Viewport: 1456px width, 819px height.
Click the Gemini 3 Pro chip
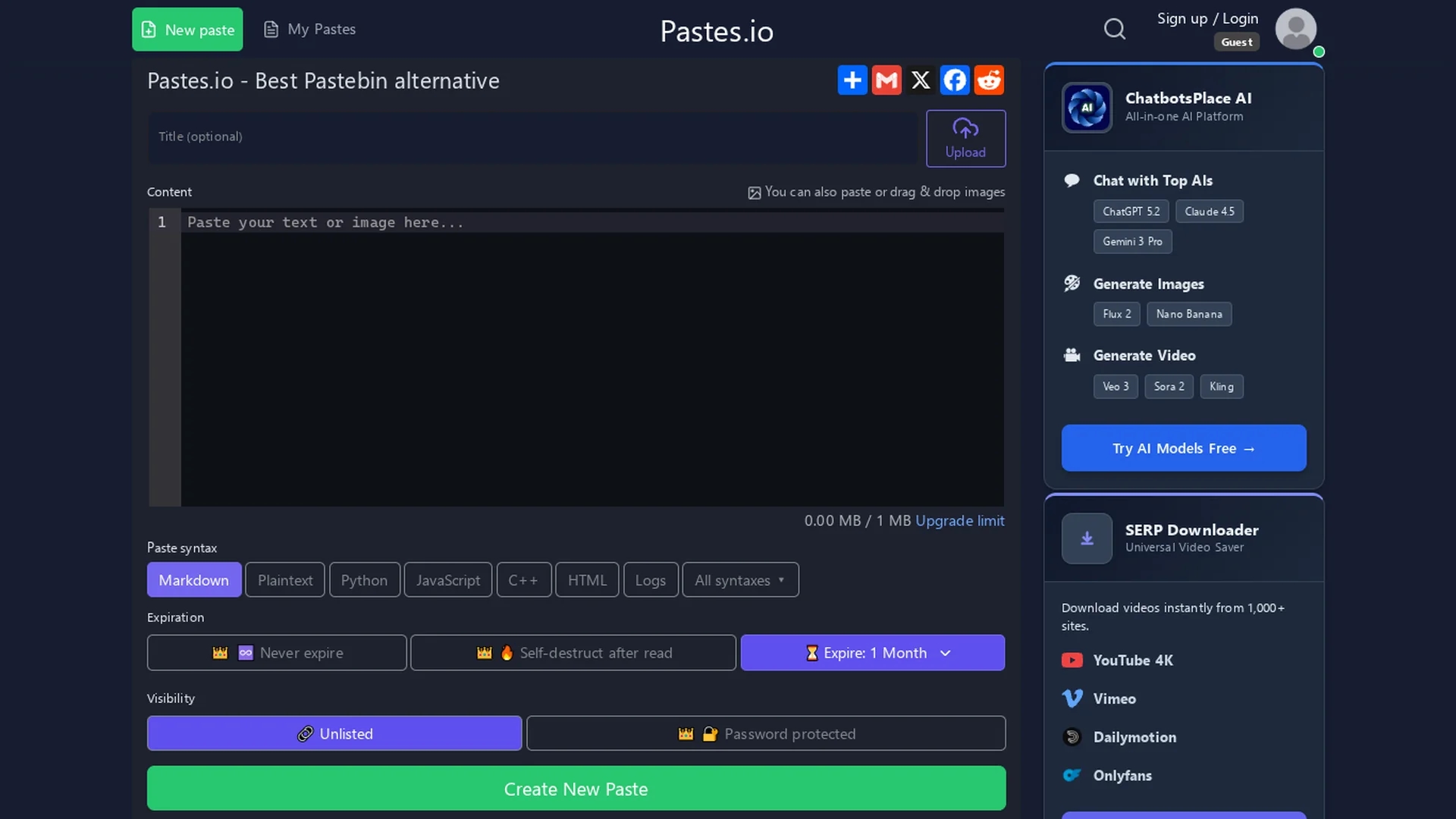1132,241
